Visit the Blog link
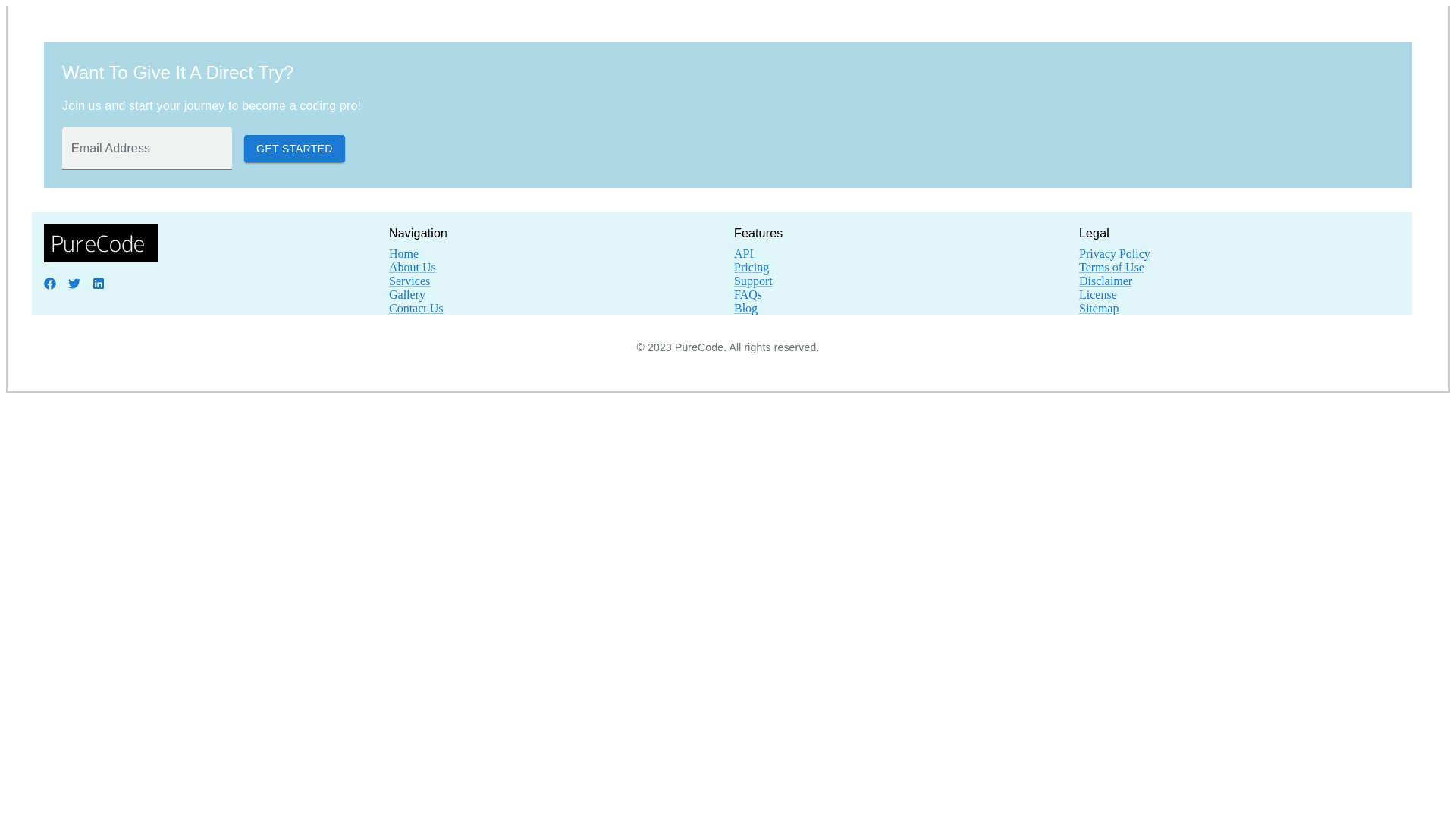This screenshot has height=819, width=1456. coord(745,309)
